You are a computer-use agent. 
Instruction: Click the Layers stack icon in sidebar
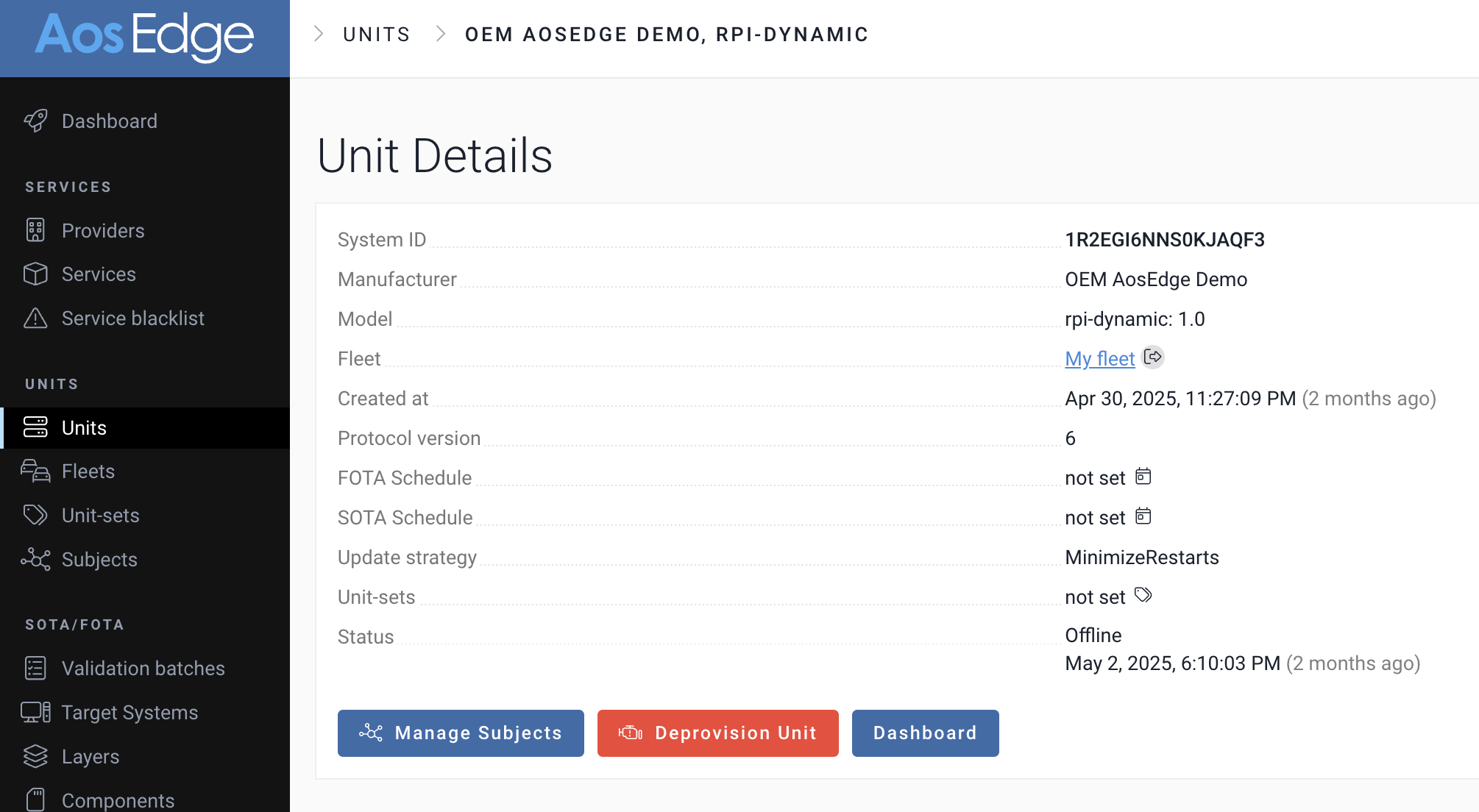[35, 756]
